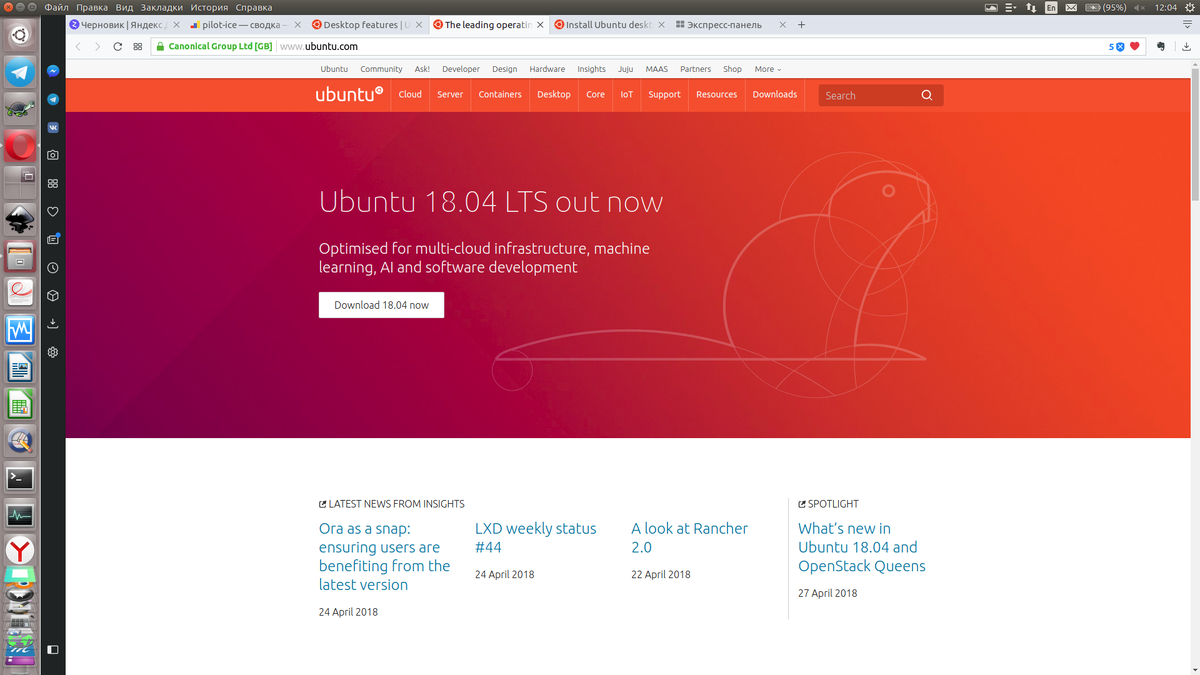View site security info via green lock

click(x=158, y=46)
